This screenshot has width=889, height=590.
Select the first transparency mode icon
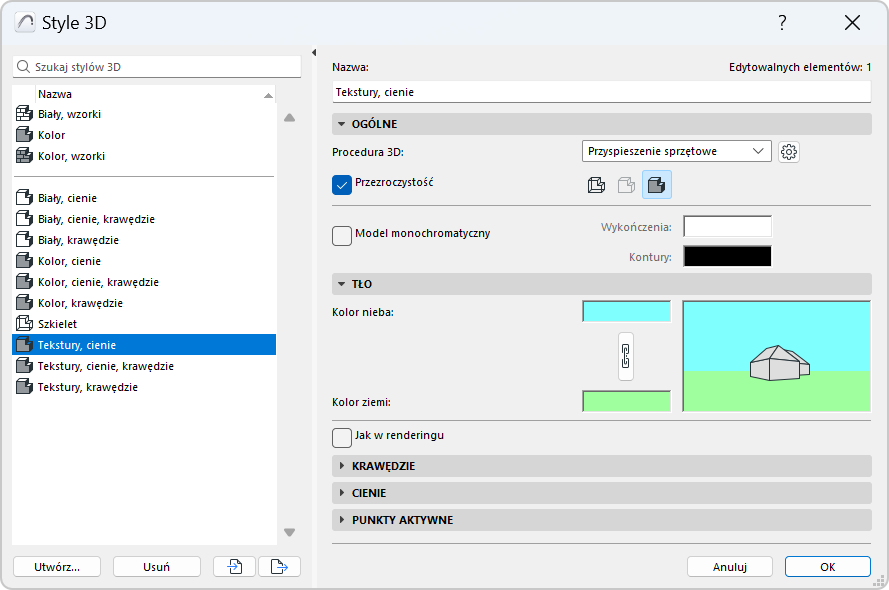[x=596, y=185]
